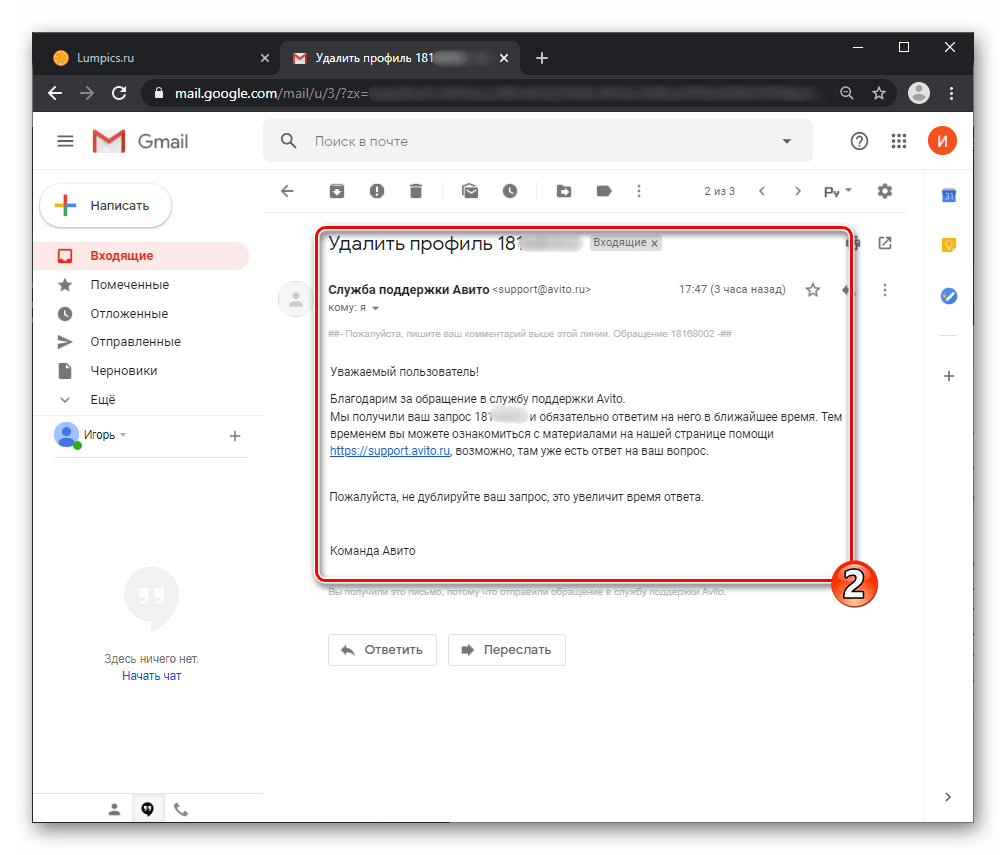The height and width of the screenshot is (855, 1006).
Task: Bookmark this page with the star in address bar
Action: click(878, 94)
